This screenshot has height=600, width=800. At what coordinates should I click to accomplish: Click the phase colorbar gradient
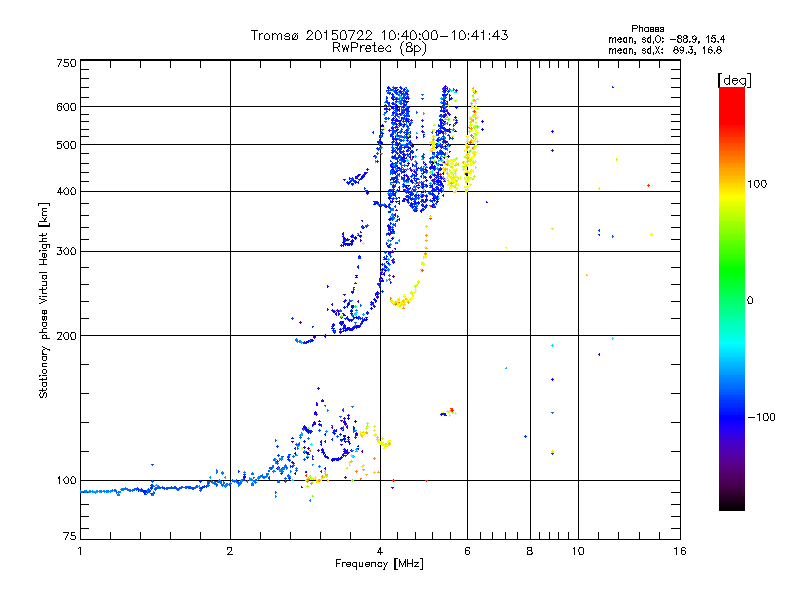click(732, 298)
